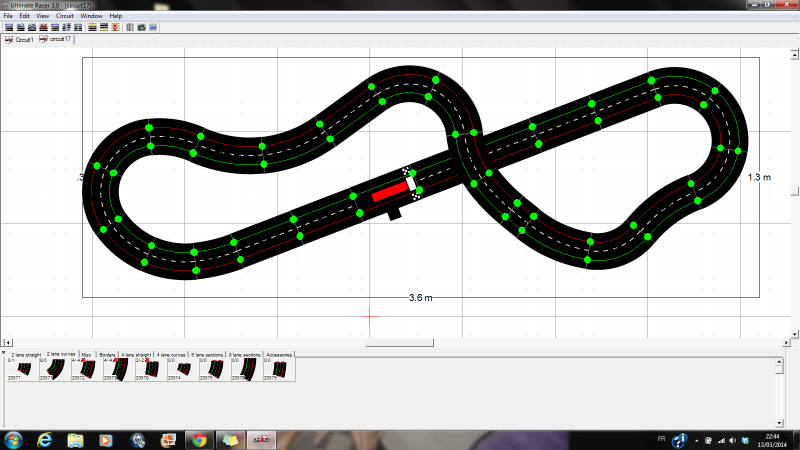
Task: Click the Windows Start button
Action: point(13,440)
